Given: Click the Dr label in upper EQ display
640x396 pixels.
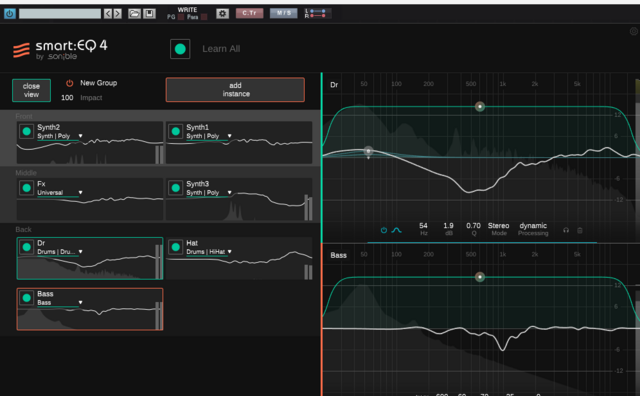Looking at the screenshot, I should point(334,85).
